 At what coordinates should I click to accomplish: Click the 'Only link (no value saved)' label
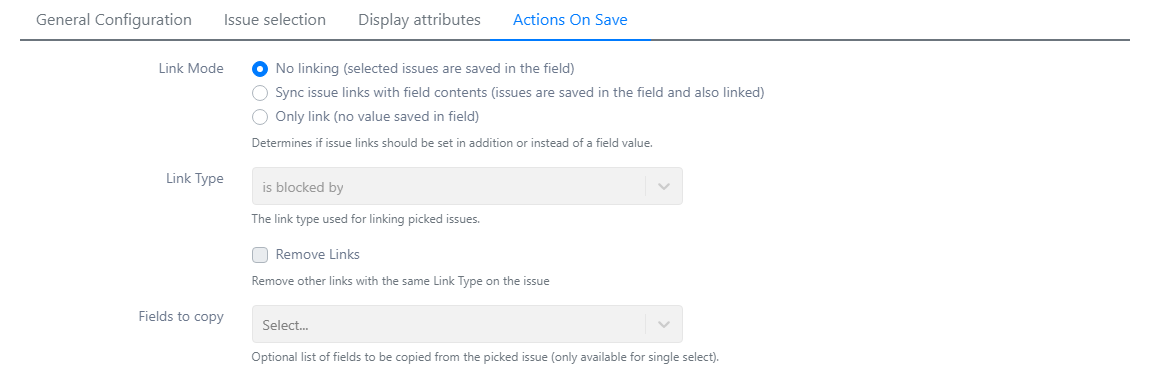tap(377, 117)
